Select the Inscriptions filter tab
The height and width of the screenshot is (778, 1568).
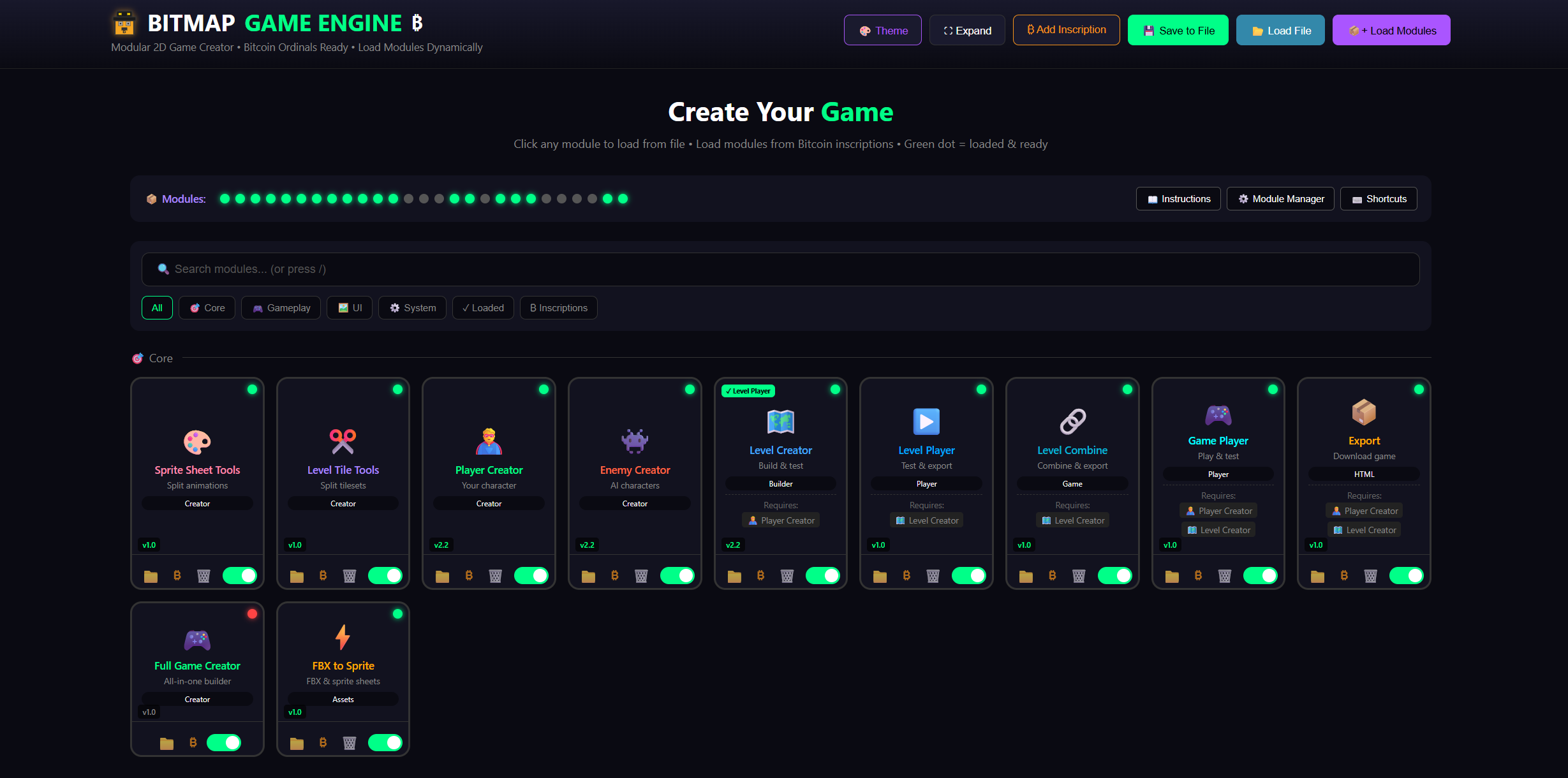pos(558,308)
